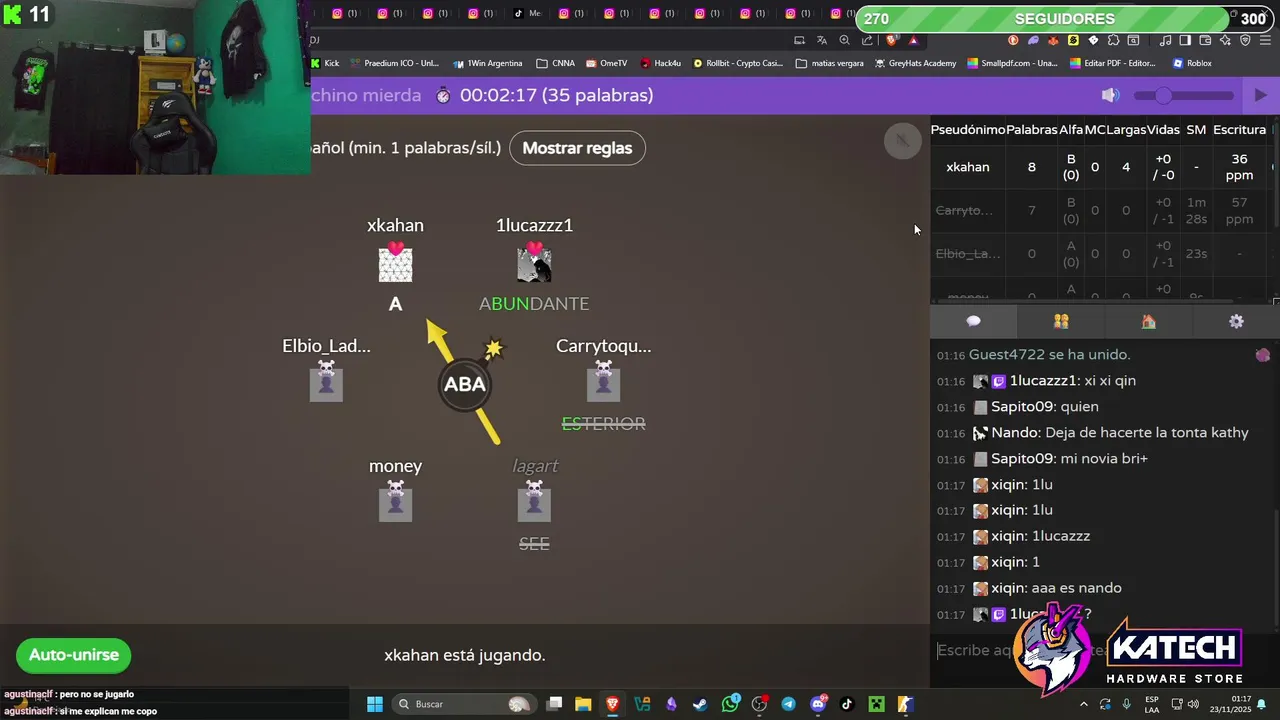
Task: Open the DuckDuckGo extension icon
Action: point(1013,40)
